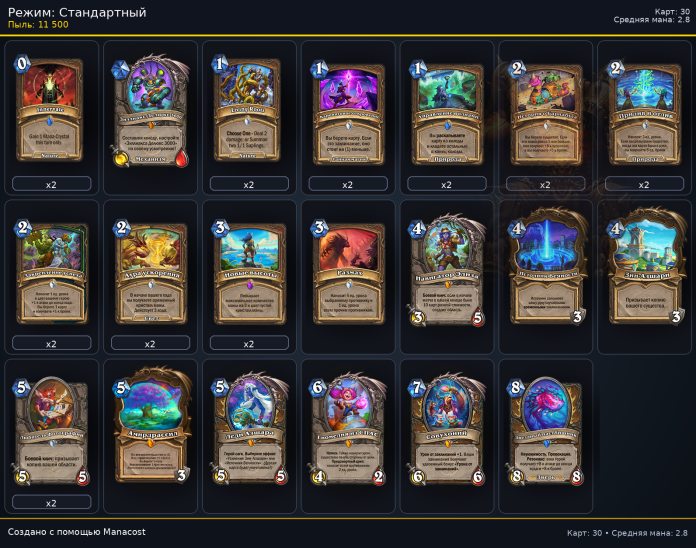Viewport: 696px width, 548px height.
Task: Click the 7-mana gem on Сонухозяй card
Action: (x=417, y=387)
